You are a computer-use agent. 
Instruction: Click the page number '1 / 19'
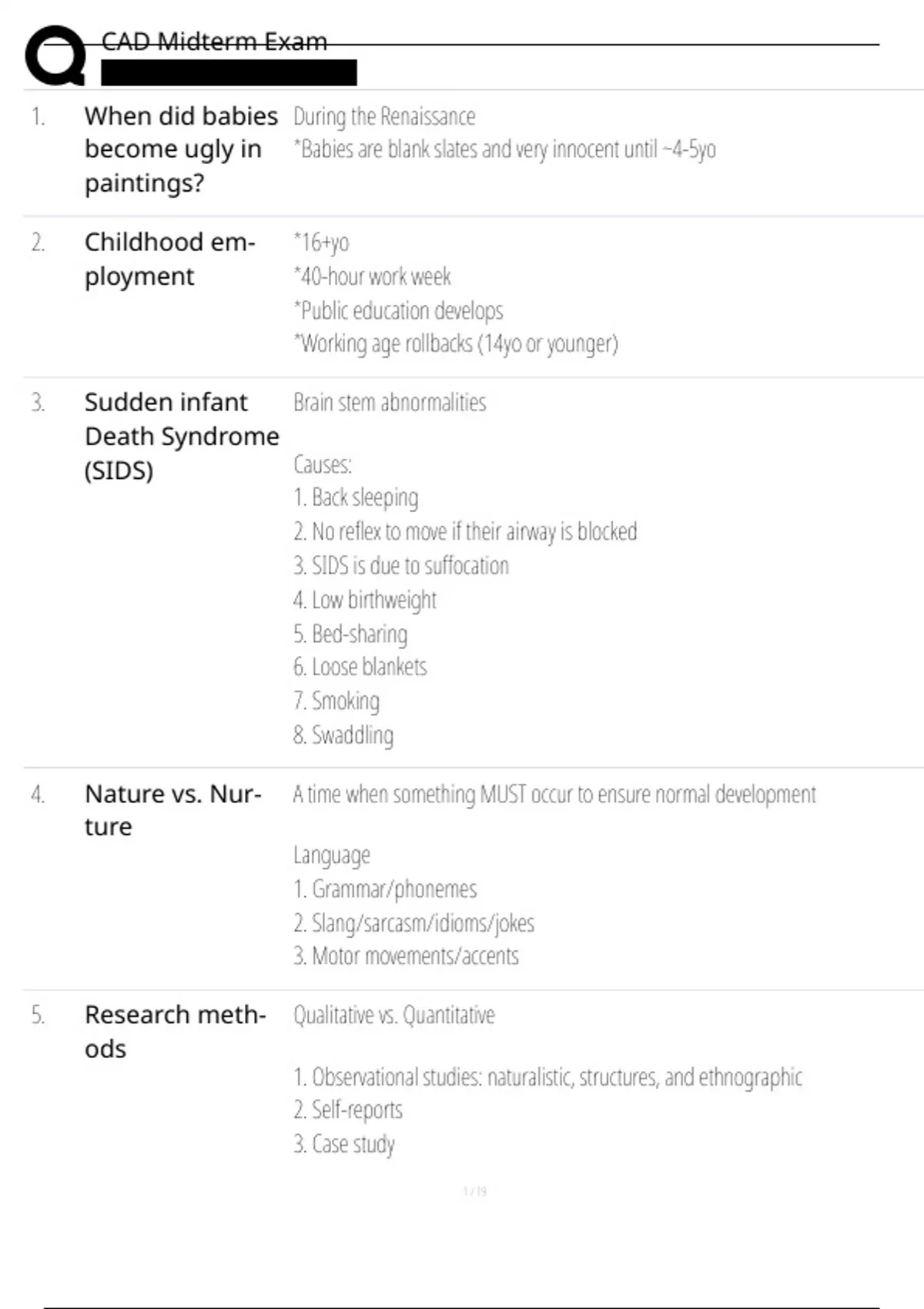click(474, 1192)
